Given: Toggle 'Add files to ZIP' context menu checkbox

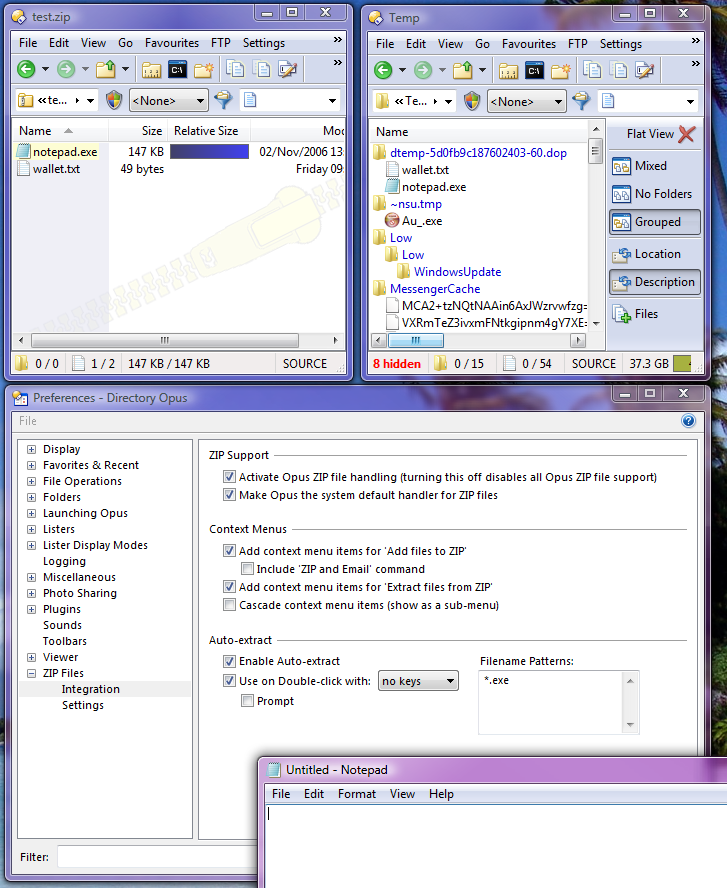Looking at the screenshot, I should 229,550.
